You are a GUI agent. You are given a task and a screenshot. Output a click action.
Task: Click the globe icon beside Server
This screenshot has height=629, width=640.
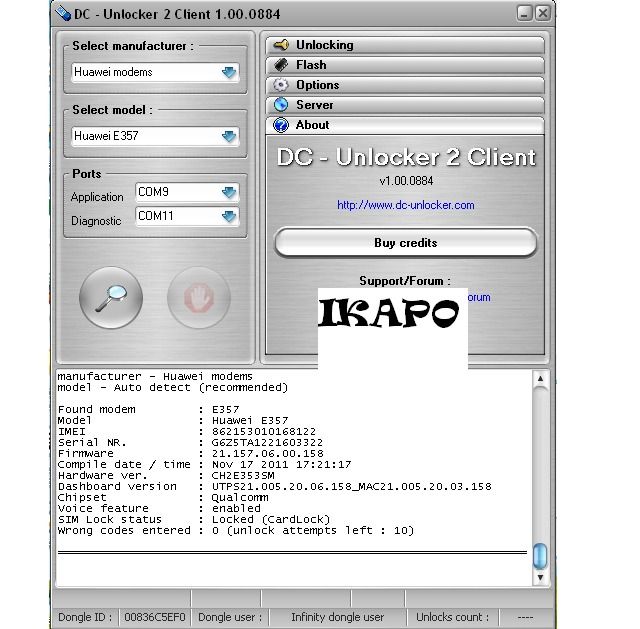click(x=281, y=104)
